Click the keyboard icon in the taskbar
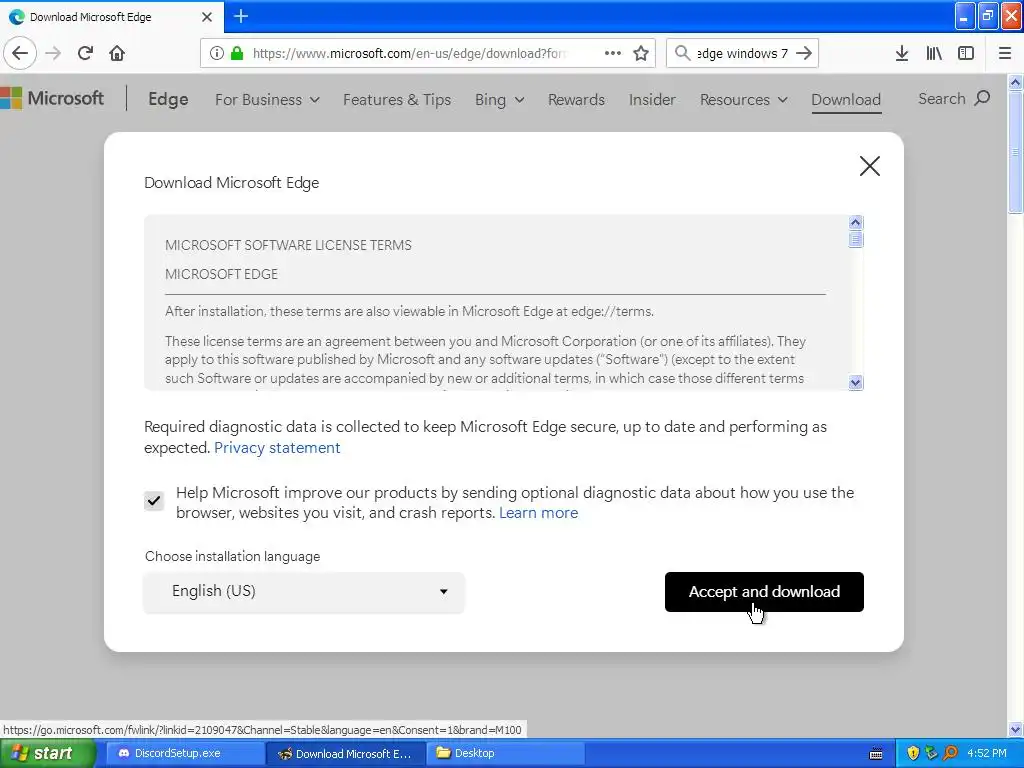The image size is (1024, 768). 876,754
